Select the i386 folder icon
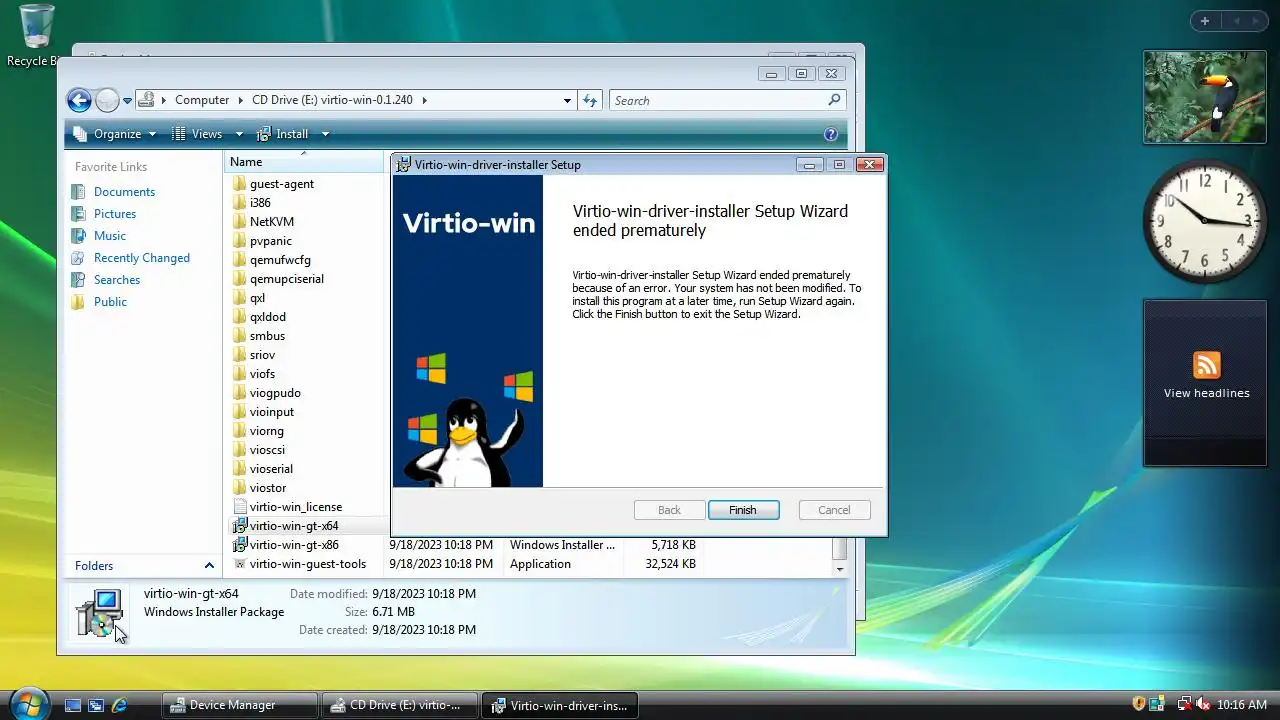 [x=239, y=203]
